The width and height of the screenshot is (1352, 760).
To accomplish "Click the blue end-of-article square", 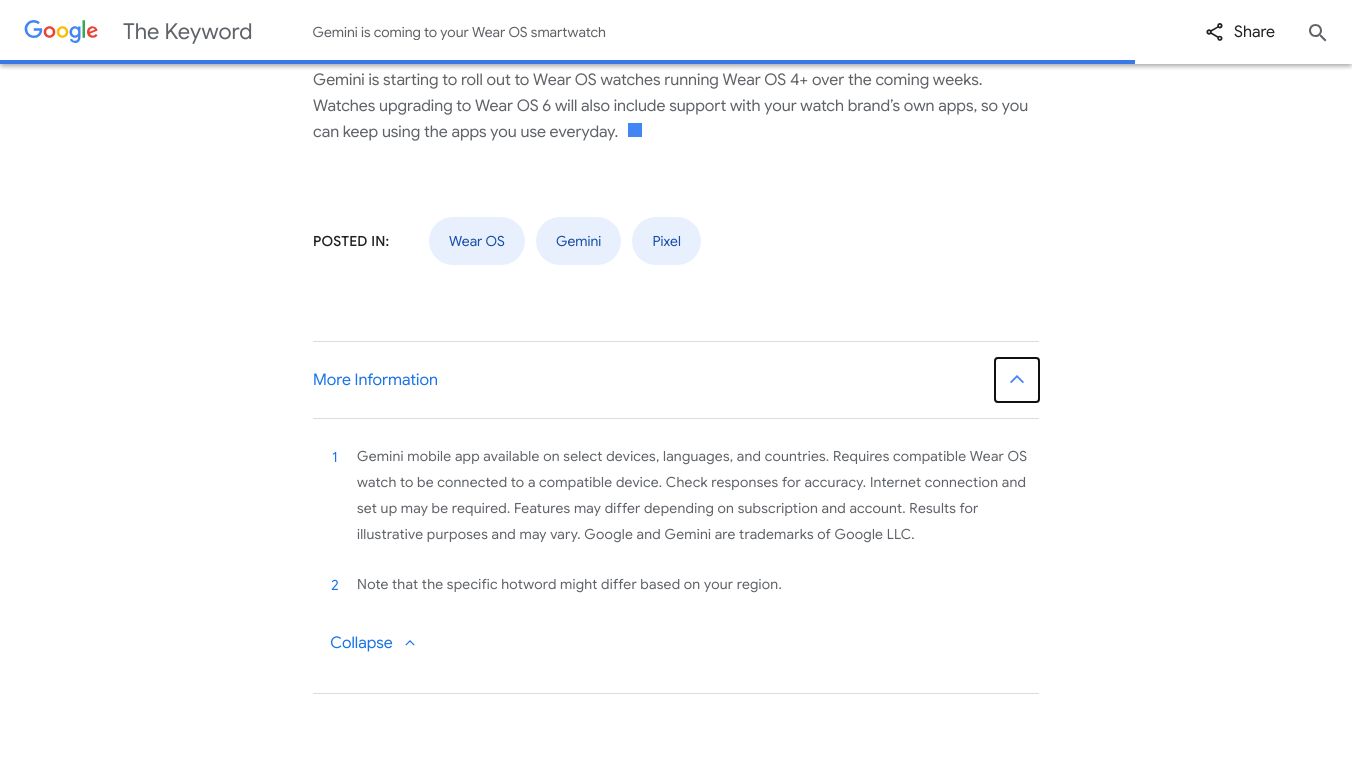I will pyautogui.click(x=635, y=130).
